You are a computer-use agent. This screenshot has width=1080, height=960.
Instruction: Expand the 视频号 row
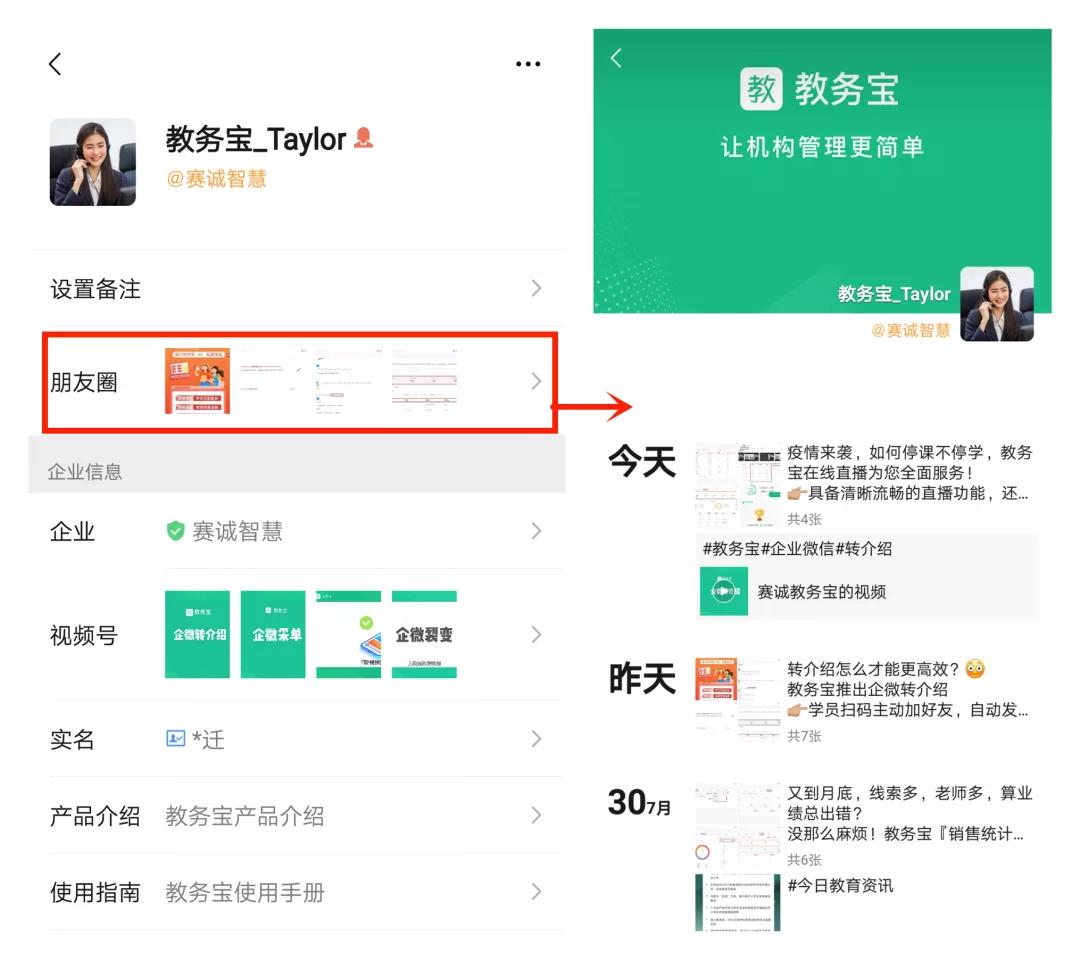point(537,633)
